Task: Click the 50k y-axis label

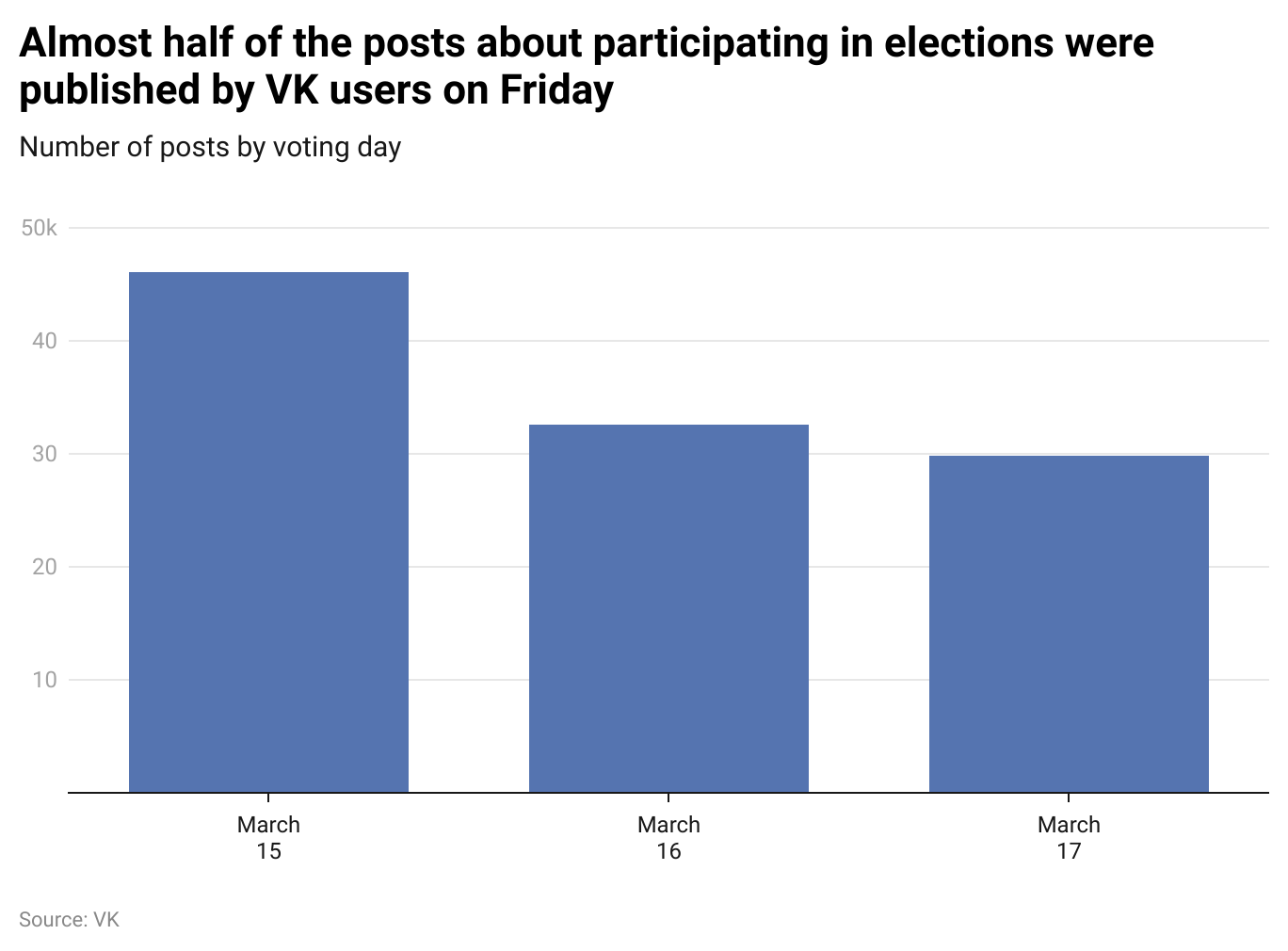Action: (40, 228)
